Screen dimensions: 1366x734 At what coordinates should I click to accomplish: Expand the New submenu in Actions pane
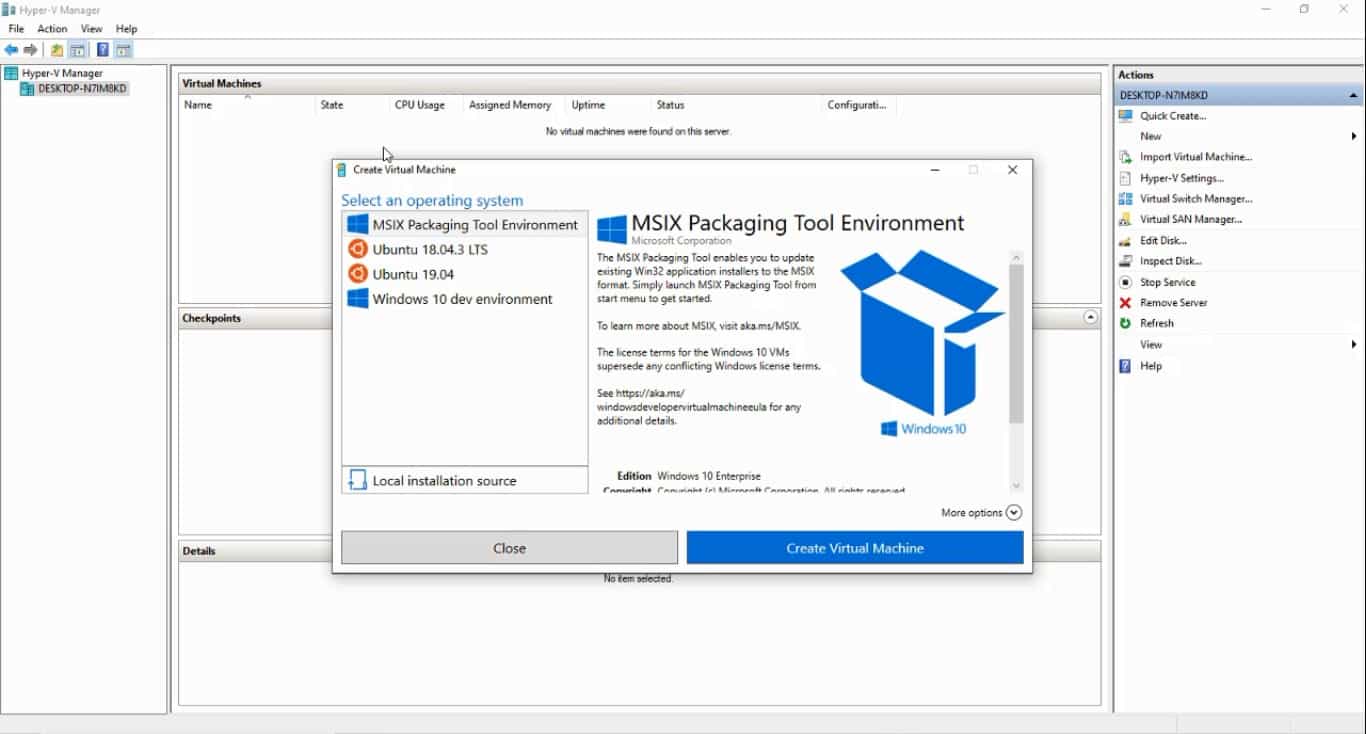pos(1238,136)
